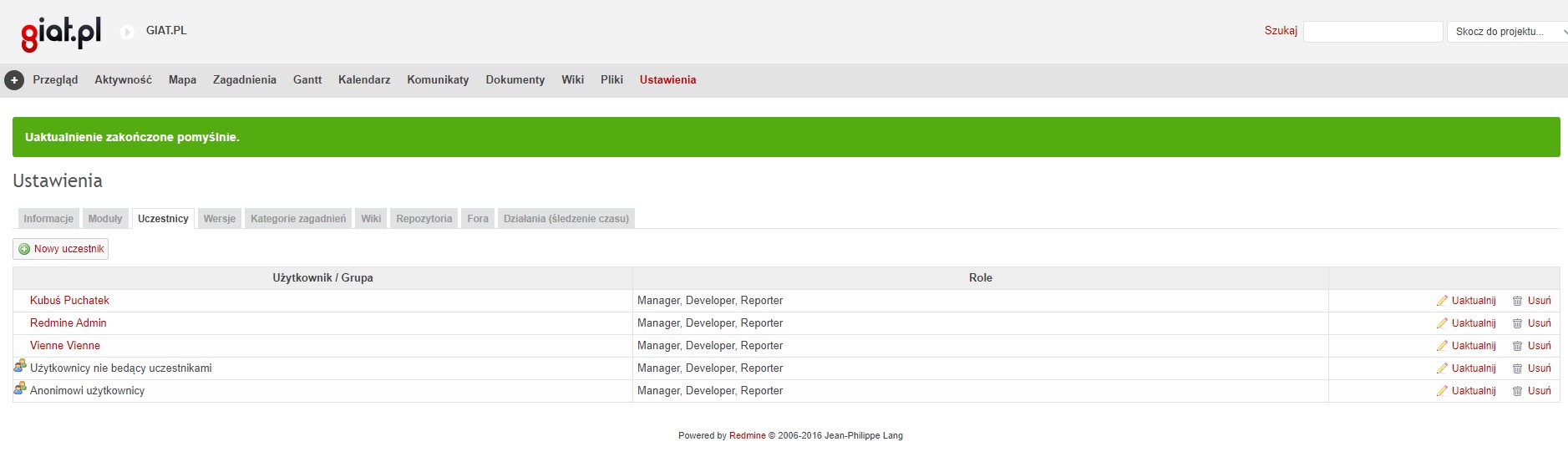Open Mapa in main menu

[x=182, y=80]
